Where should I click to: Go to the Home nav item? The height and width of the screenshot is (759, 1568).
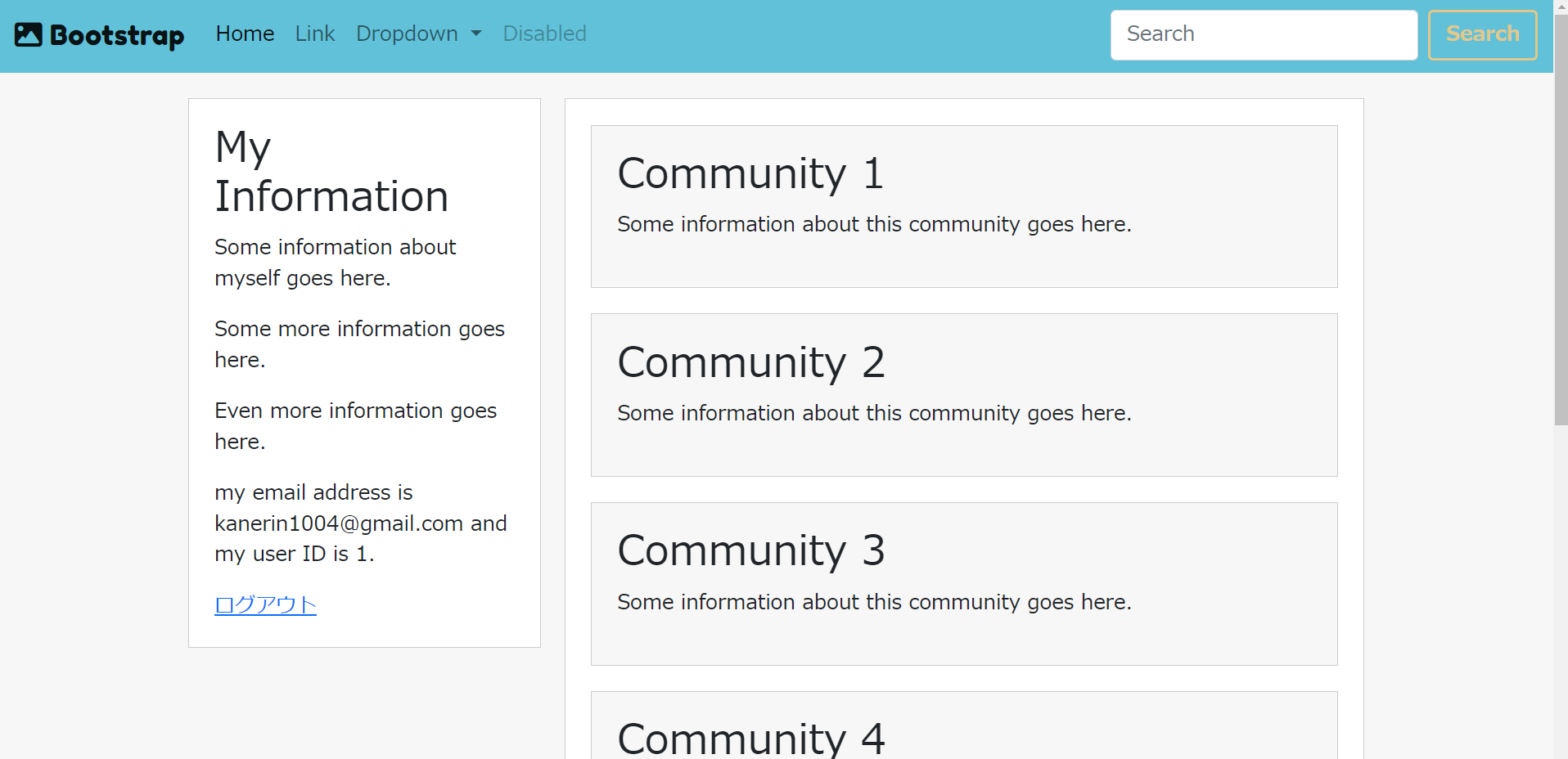click(245, 34)
